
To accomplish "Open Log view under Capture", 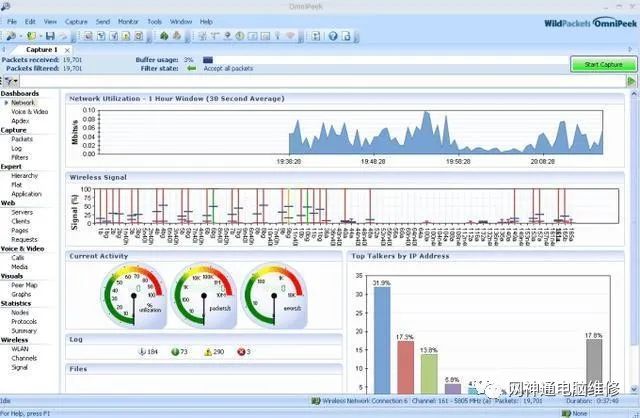I will tap(16, 148).
